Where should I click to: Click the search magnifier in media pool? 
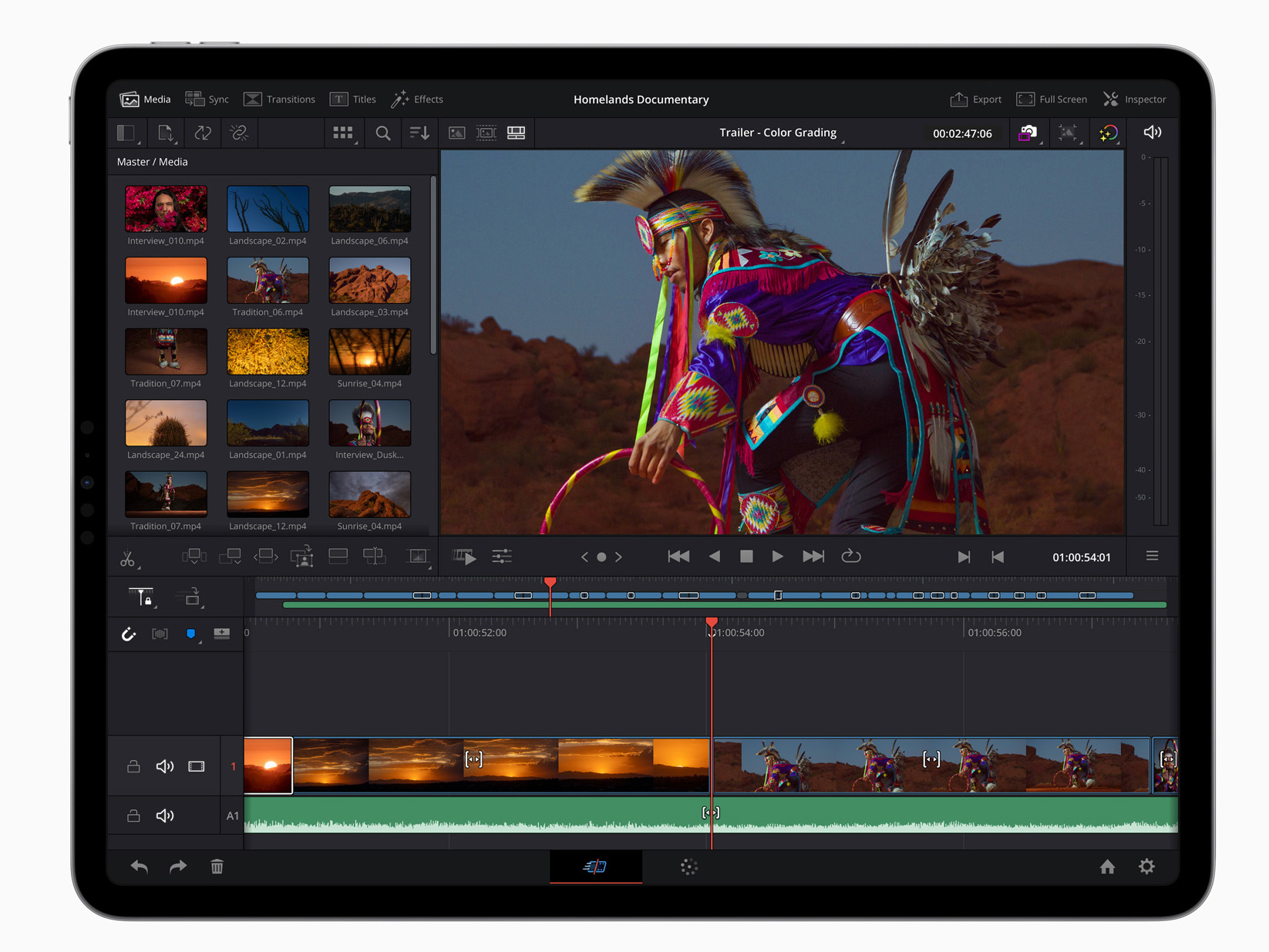[382, 133]
